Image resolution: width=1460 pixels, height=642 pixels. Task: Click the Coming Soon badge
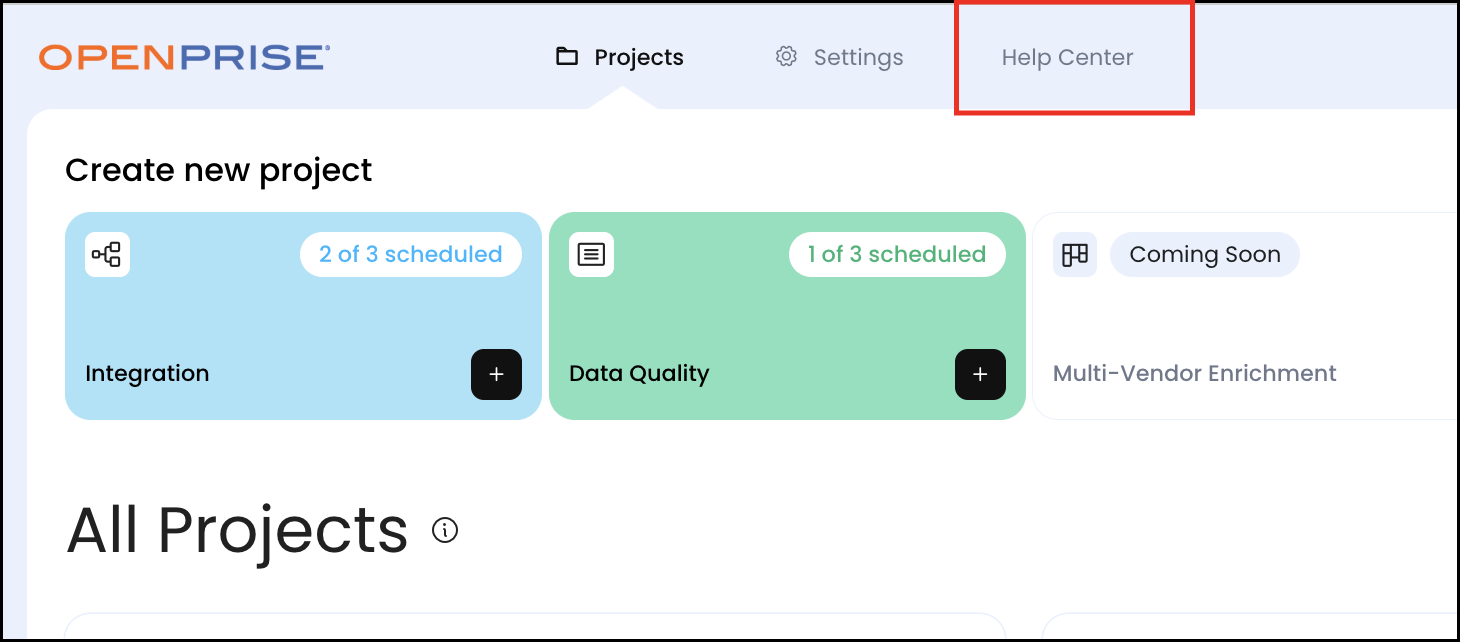click(1204, 254)
